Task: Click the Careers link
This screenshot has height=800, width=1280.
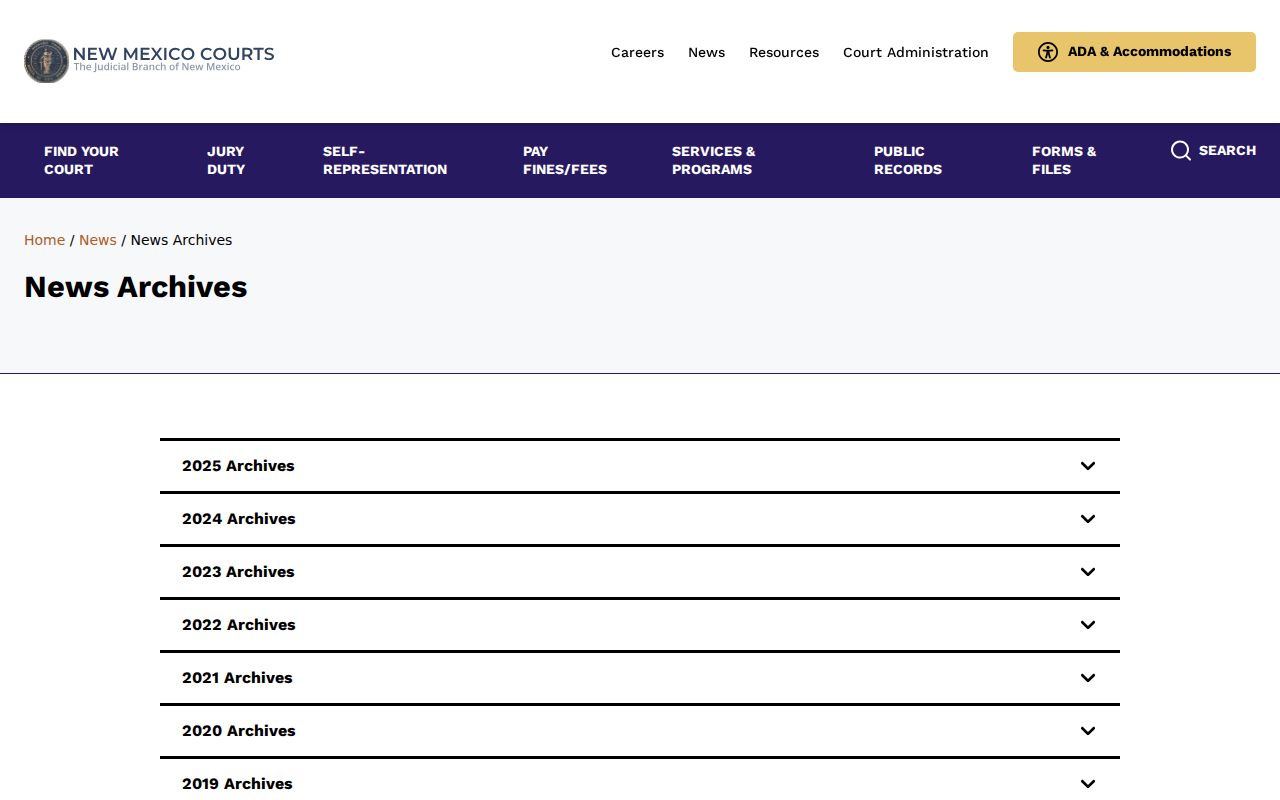Action: pos(637,52)
